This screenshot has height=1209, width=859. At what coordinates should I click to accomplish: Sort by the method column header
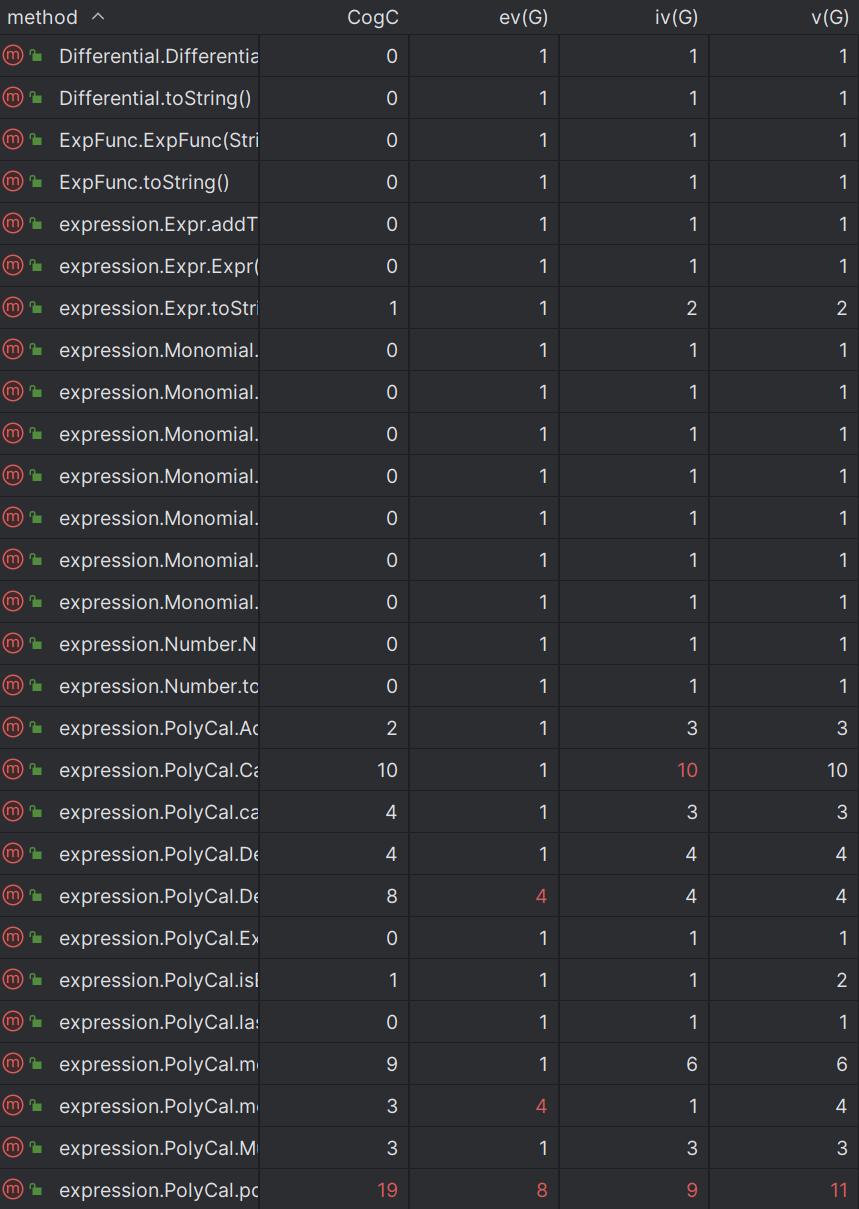tap(43, 17)
